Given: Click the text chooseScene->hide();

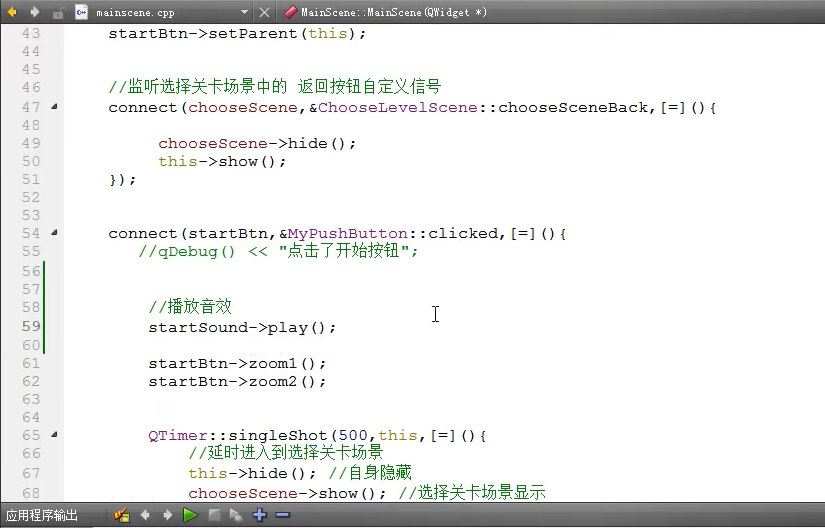Looking at the screenshot, I should (x=257, y=144).
